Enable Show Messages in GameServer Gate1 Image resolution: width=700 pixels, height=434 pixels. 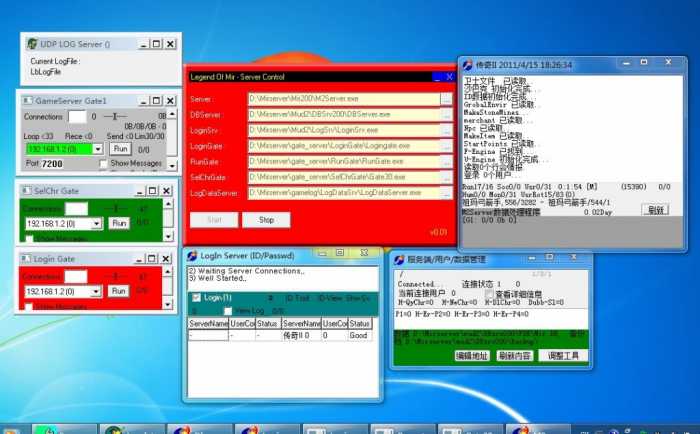103,163
